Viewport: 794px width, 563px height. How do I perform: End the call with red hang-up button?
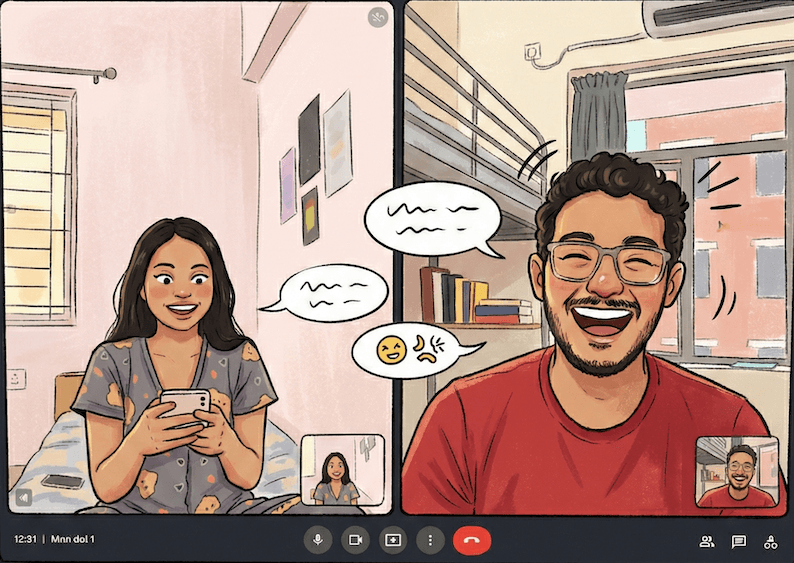pyautogui.click(x=472, y=540)
